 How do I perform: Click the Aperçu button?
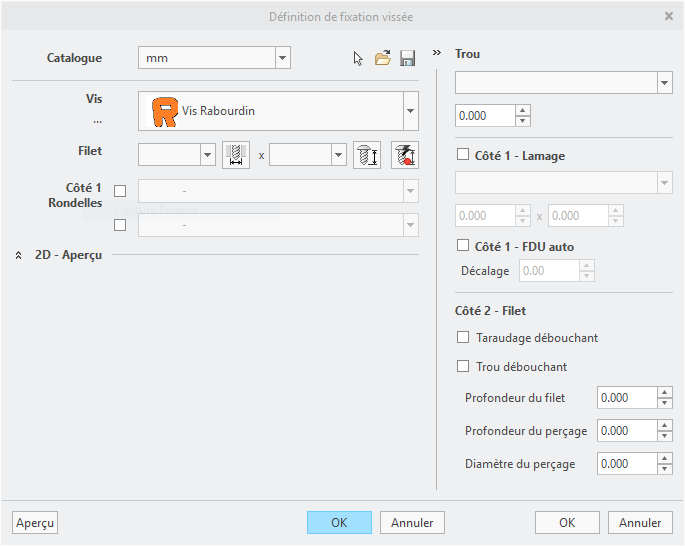35,523
